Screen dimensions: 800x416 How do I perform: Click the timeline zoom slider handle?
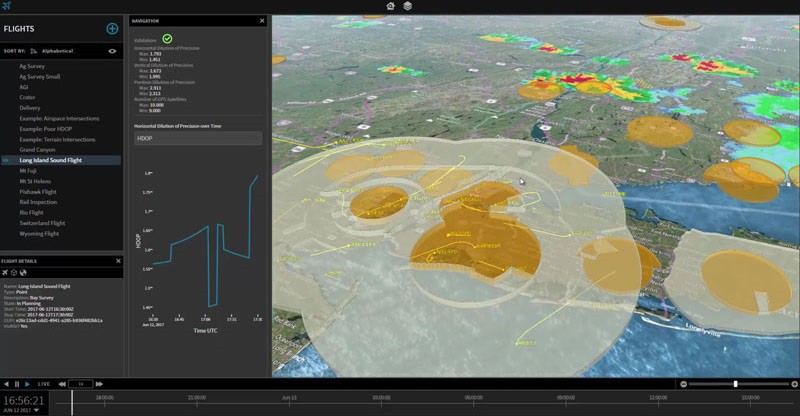pos(736,384)
